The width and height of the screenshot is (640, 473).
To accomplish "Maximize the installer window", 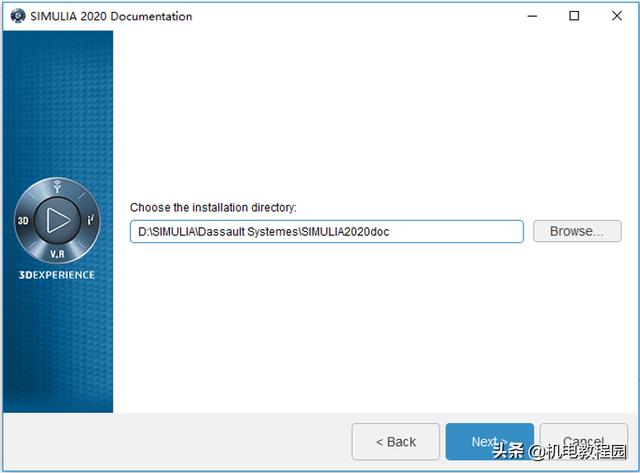I will tap(574, 16).
